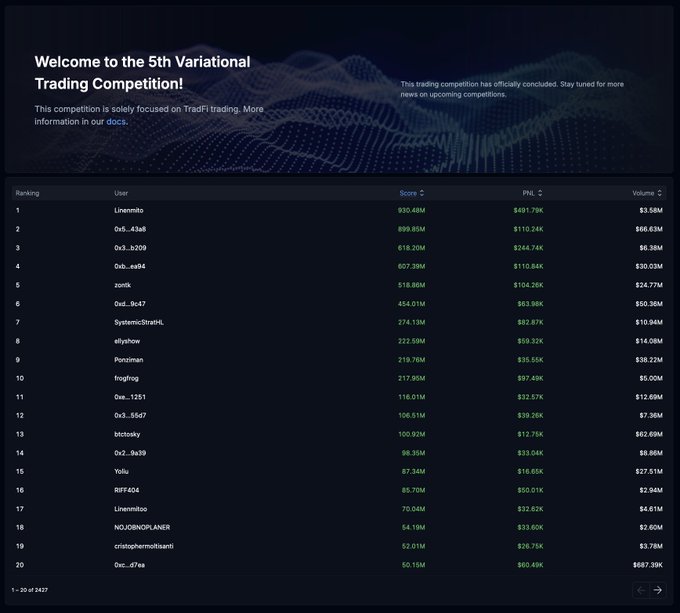Select user Linenmitoo in row 17
This screenshot has width=680, height=613.
(x=131, y=509)
